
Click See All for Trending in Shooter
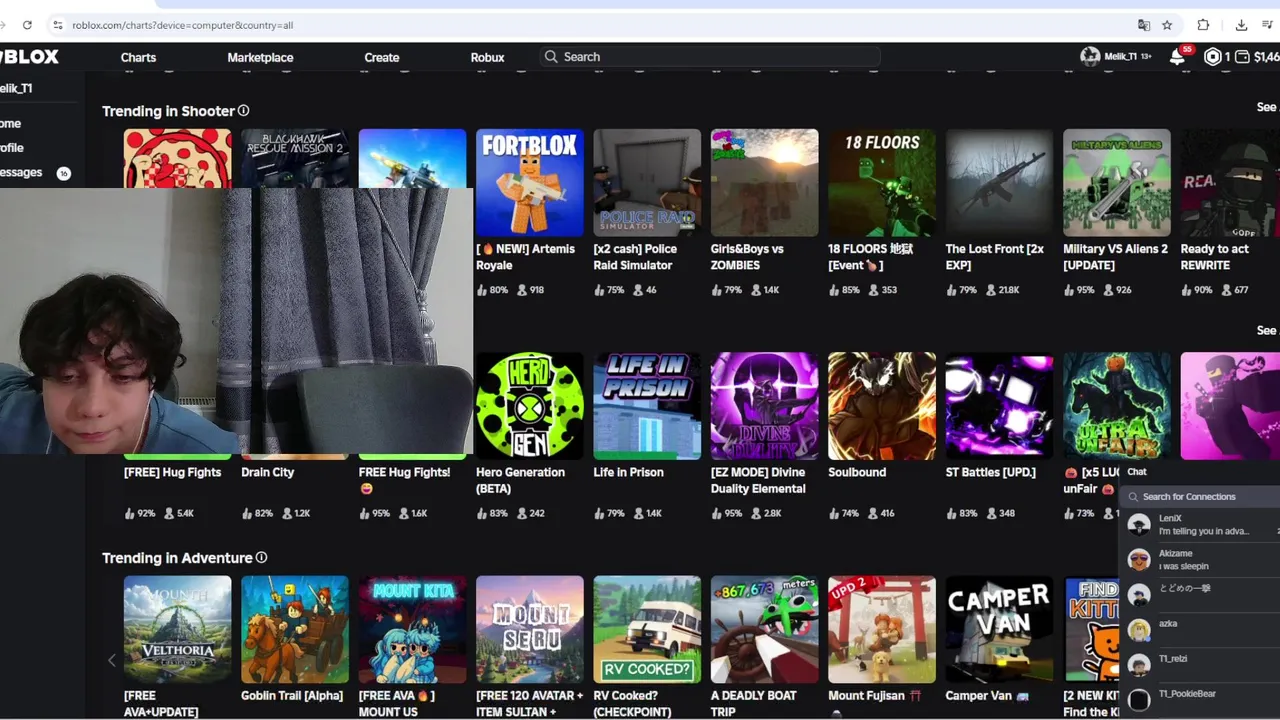pyautogui.click(x=1267, y=107)
